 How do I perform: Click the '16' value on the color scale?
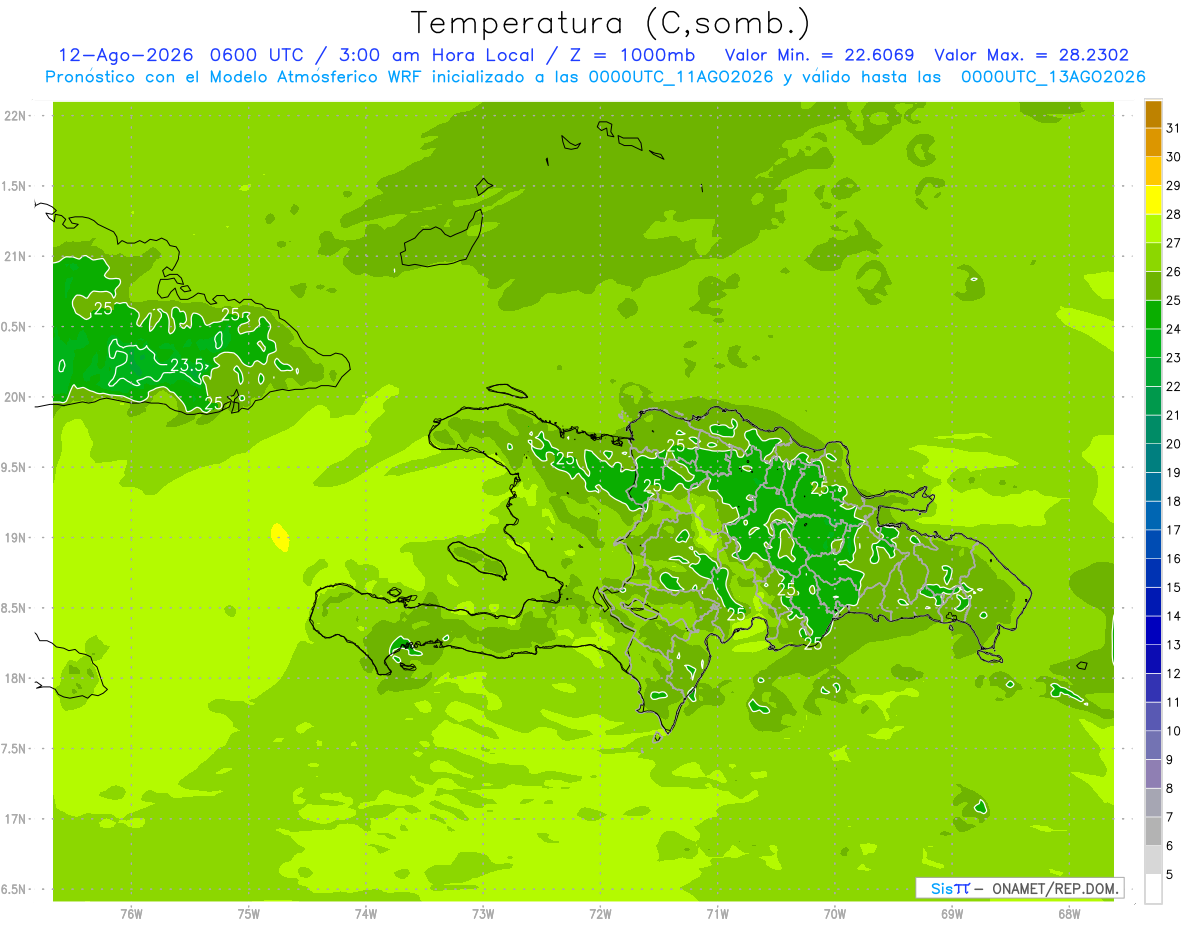[x=1174, y=559]
